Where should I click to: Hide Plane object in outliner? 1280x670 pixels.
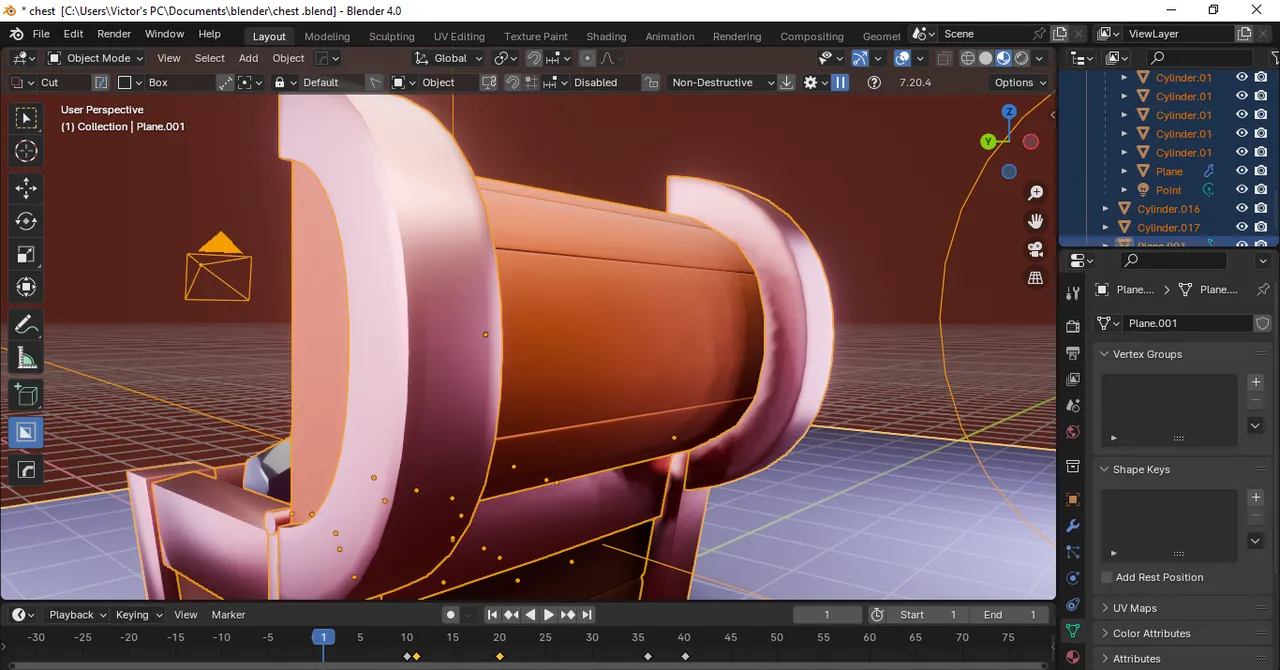[1242, 171]
